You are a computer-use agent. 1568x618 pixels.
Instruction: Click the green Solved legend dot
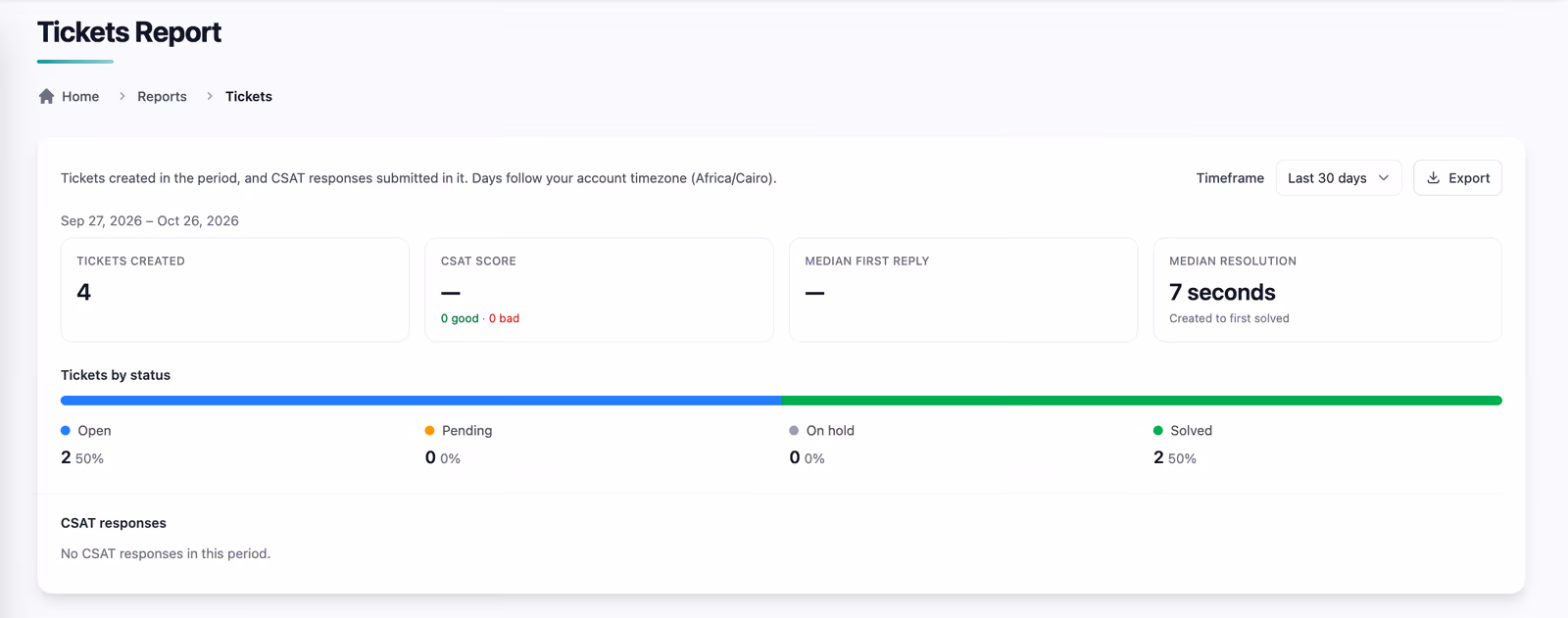tap(1158, 430)
